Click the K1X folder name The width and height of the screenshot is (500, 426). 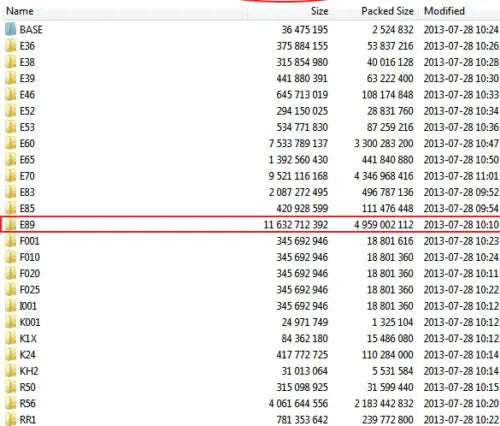[x=28, y=338]
